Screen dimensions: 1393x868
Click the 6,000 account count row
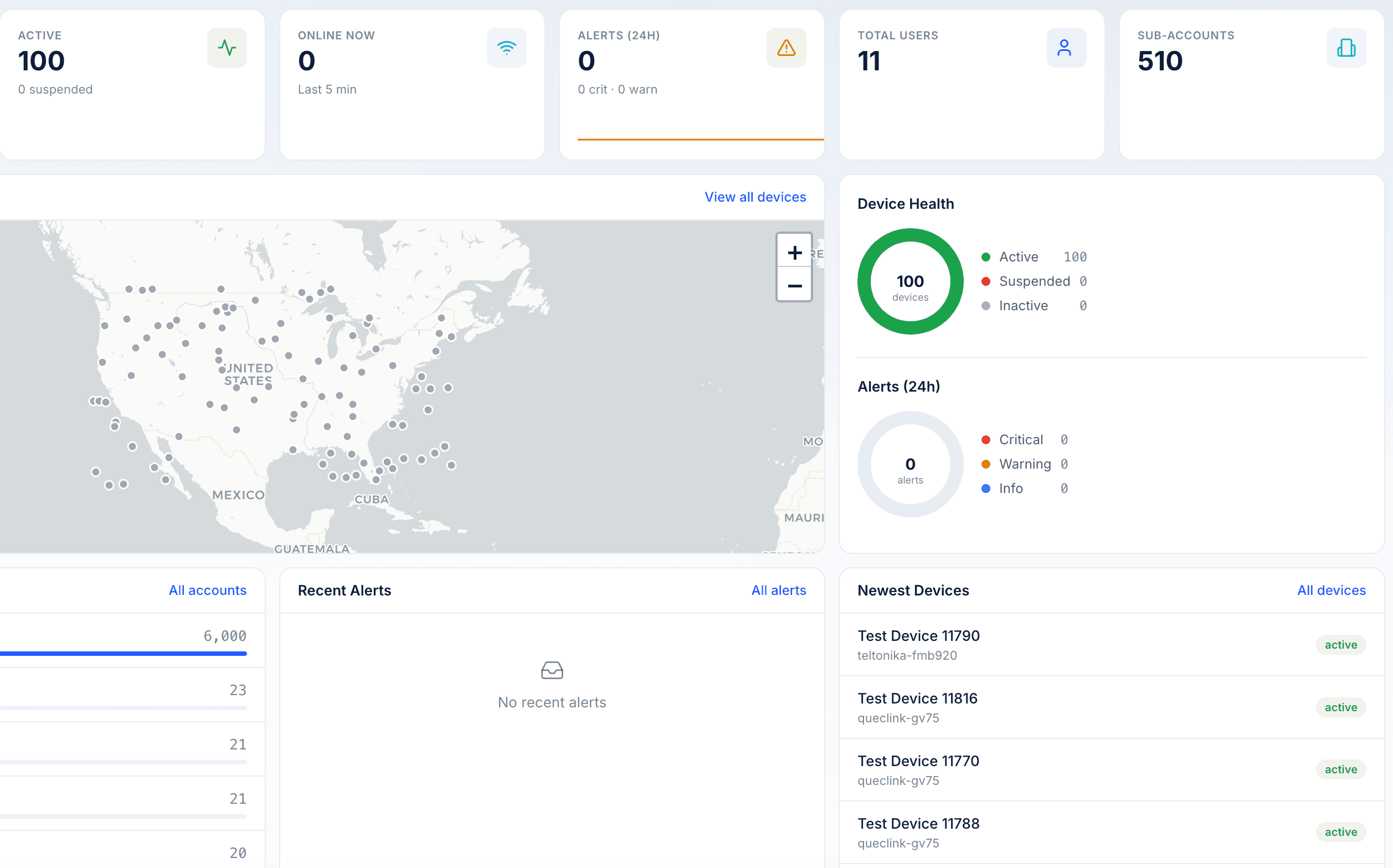(132, 641)
